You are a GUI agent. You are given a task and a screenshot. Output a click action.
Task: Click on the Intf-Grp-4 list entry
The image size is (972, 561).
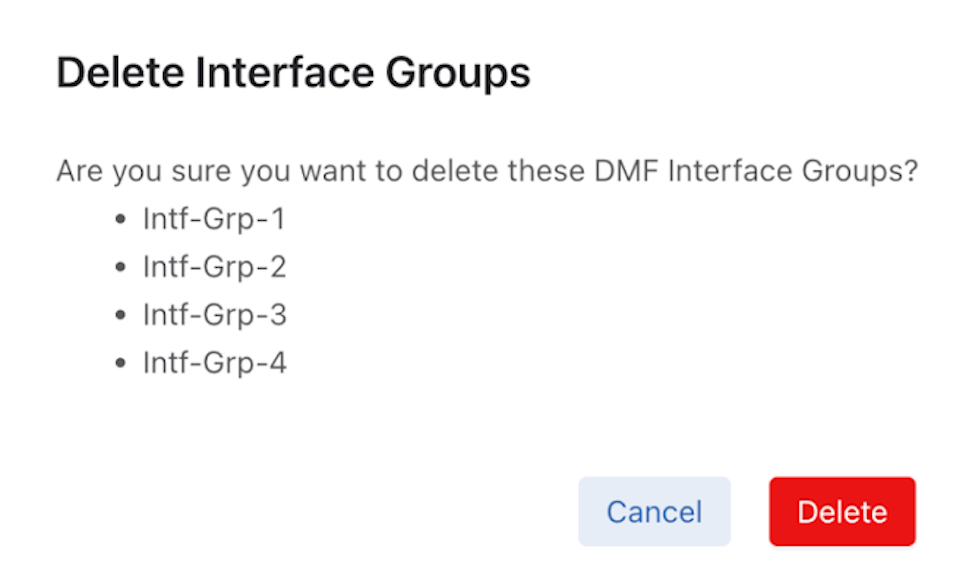coord(214,363)
